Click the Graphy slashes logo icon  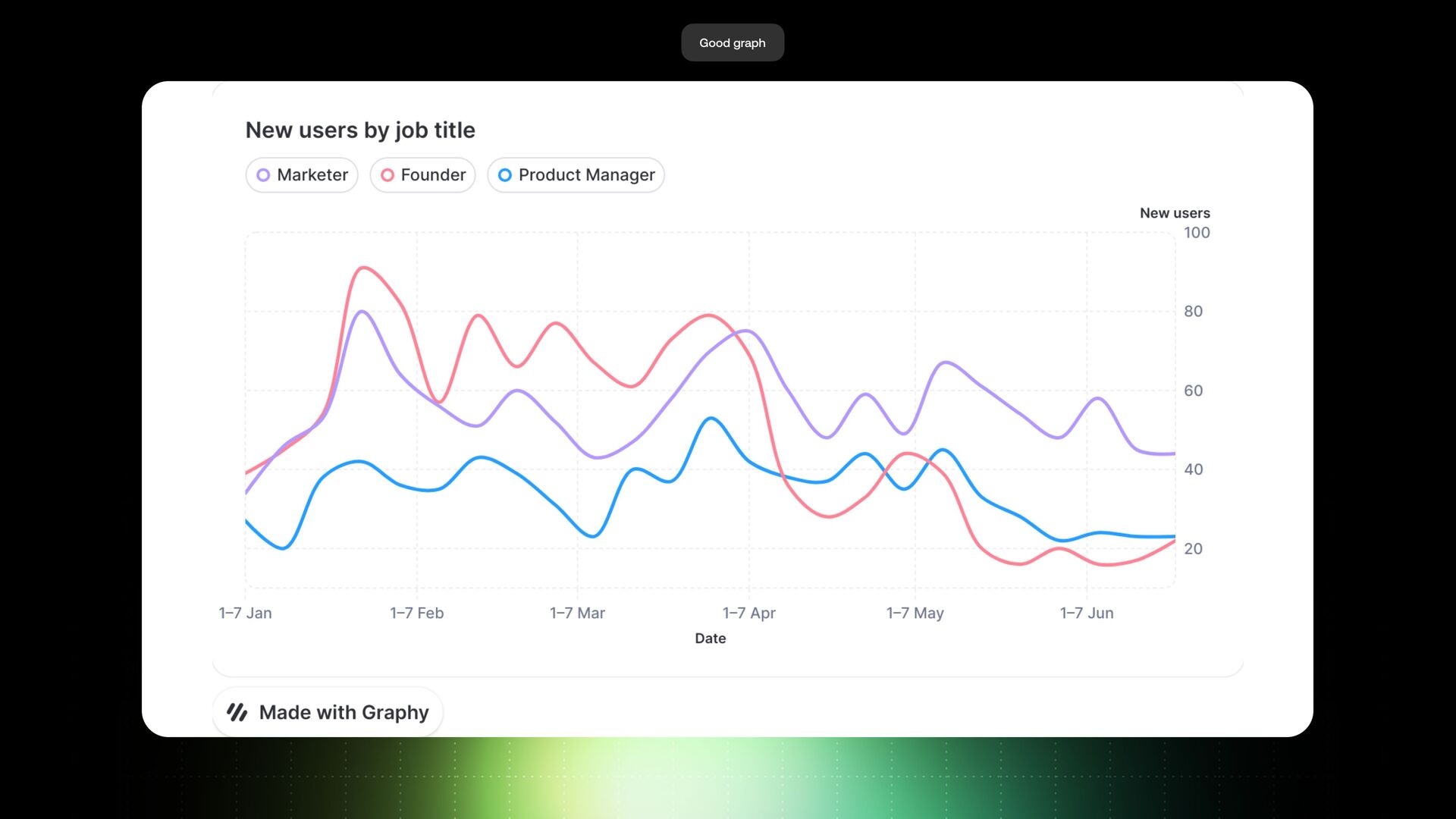pos(237,712)
